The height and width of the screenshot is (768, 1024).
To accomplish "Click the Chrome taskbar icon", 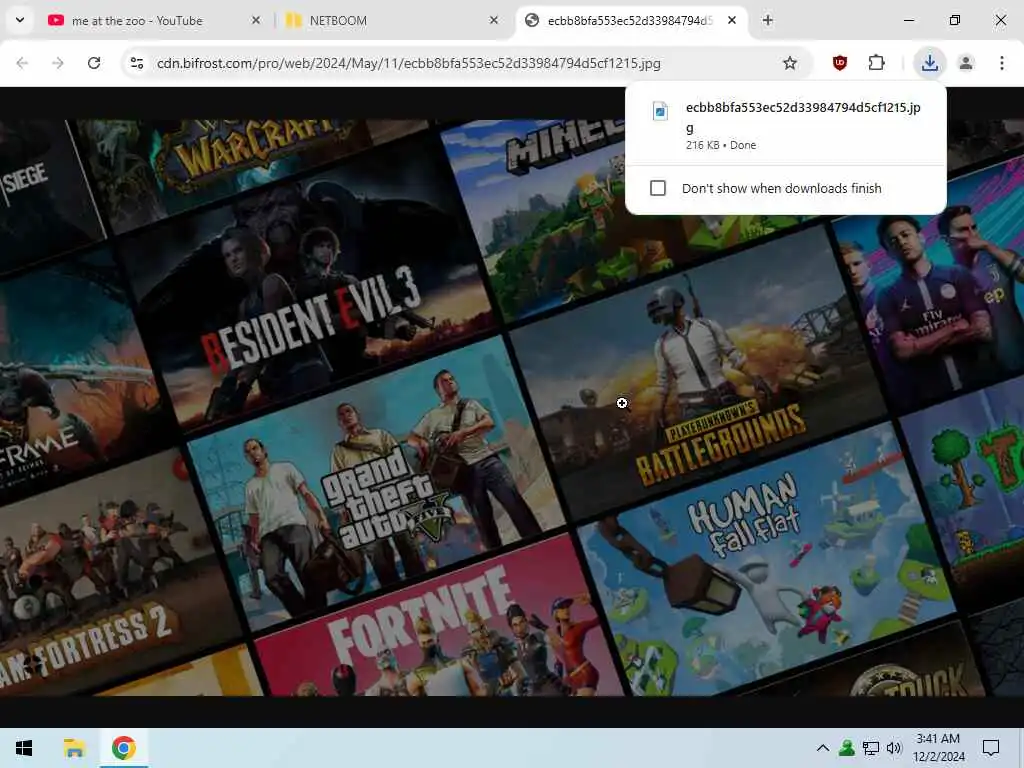I will coord(123,748).
